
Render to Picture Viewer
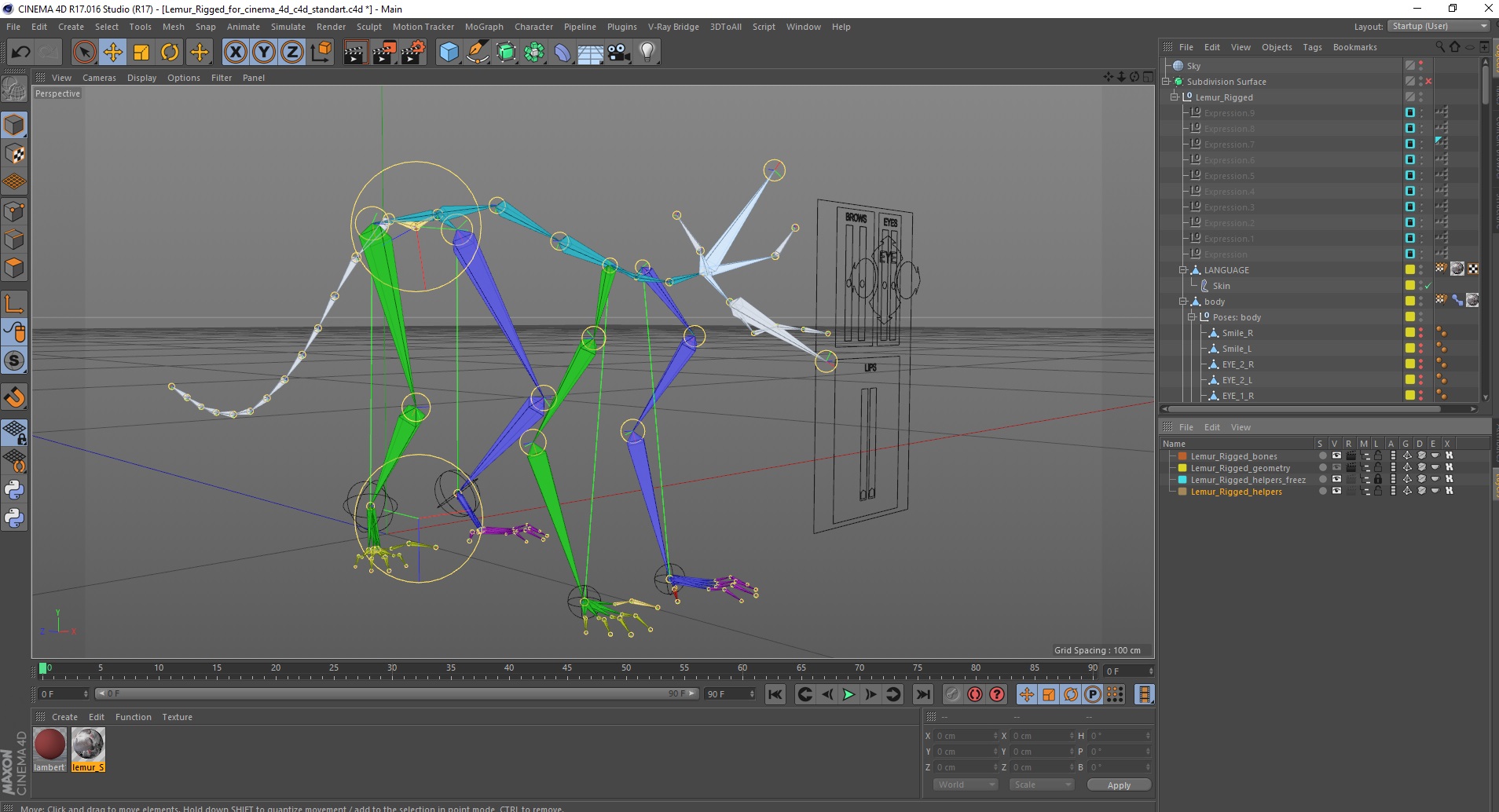tap(384, 53)
